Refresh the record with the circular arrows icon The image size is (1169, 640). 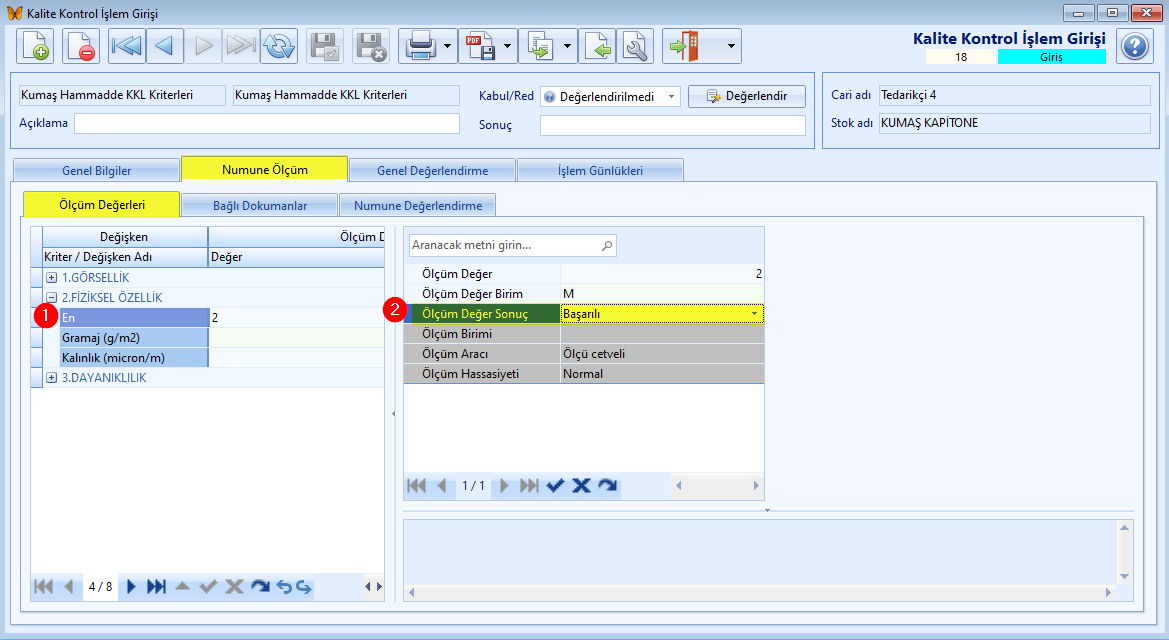[x=279, y=46]
